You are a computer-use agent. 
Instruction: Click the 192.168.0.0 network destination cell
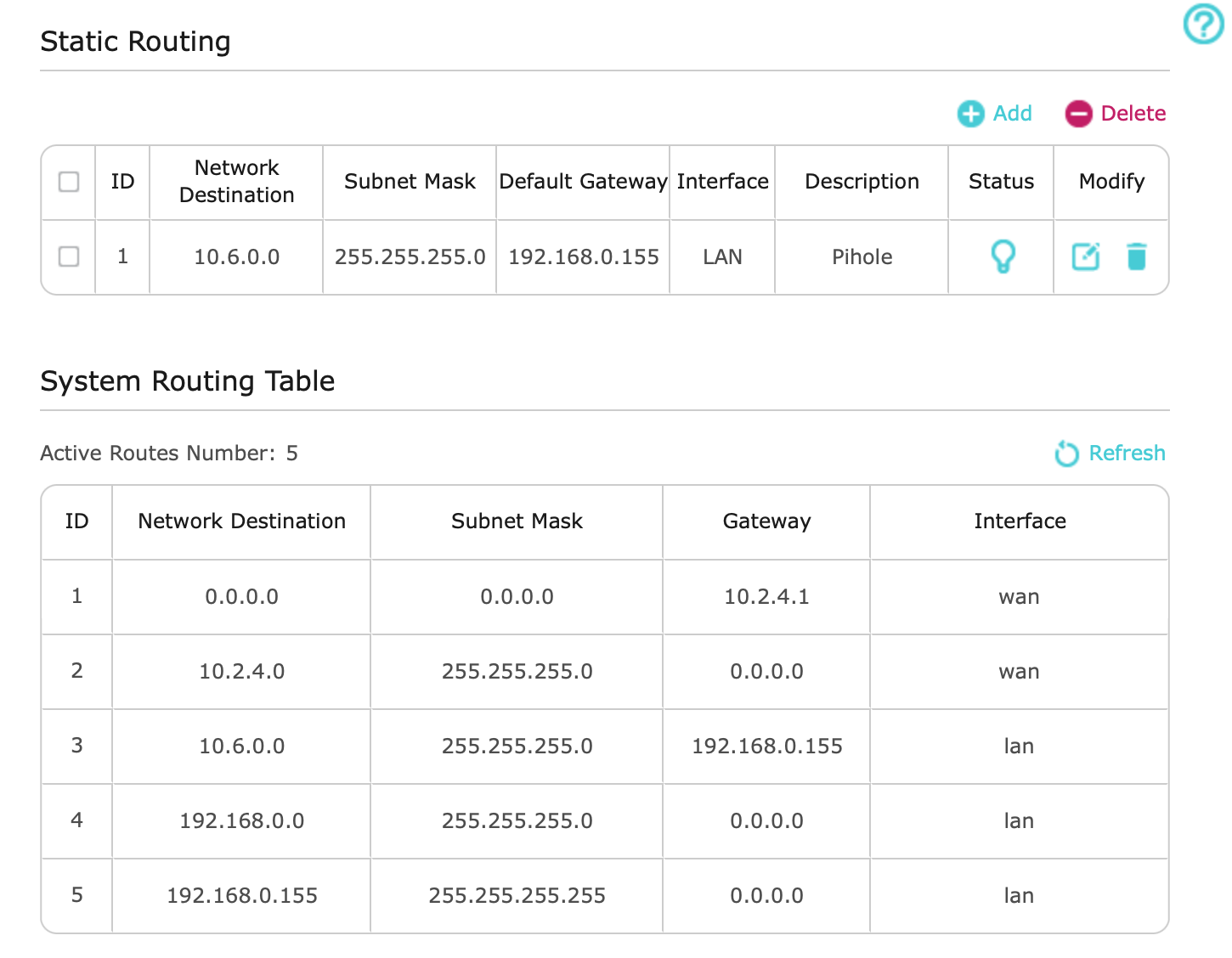[242, 821]
